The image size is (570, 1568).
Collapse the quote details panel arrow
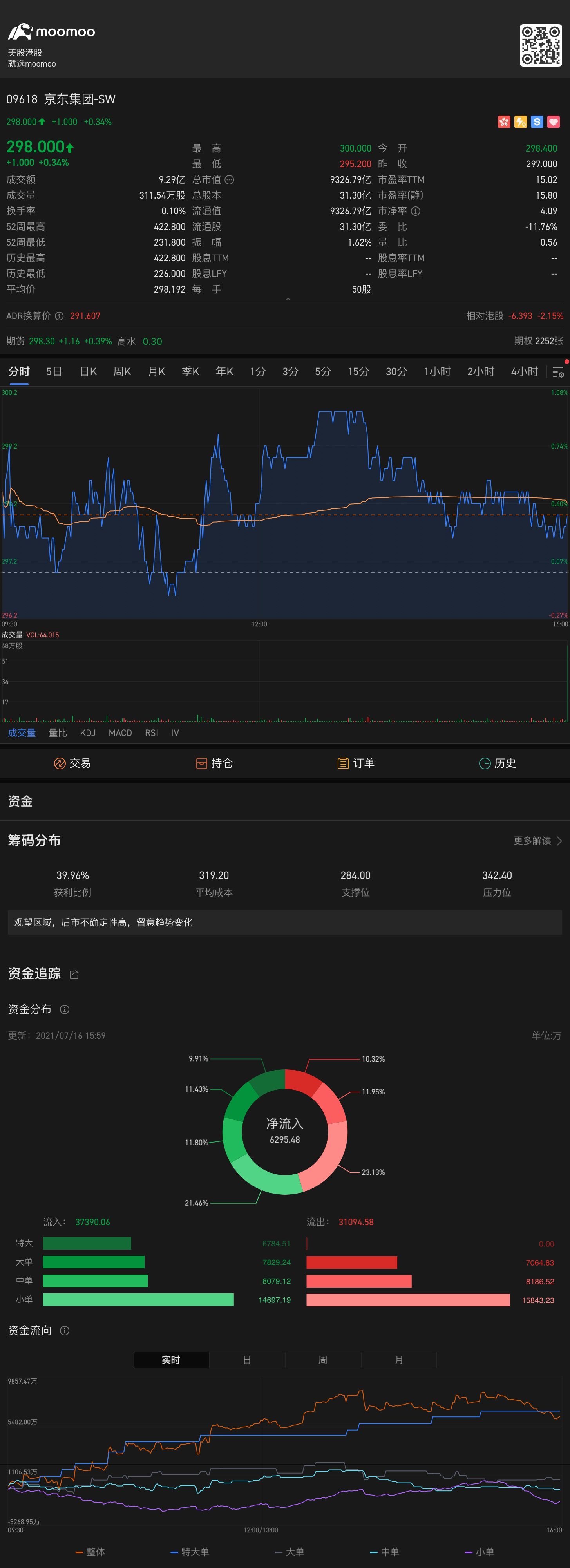click(288, 299)
